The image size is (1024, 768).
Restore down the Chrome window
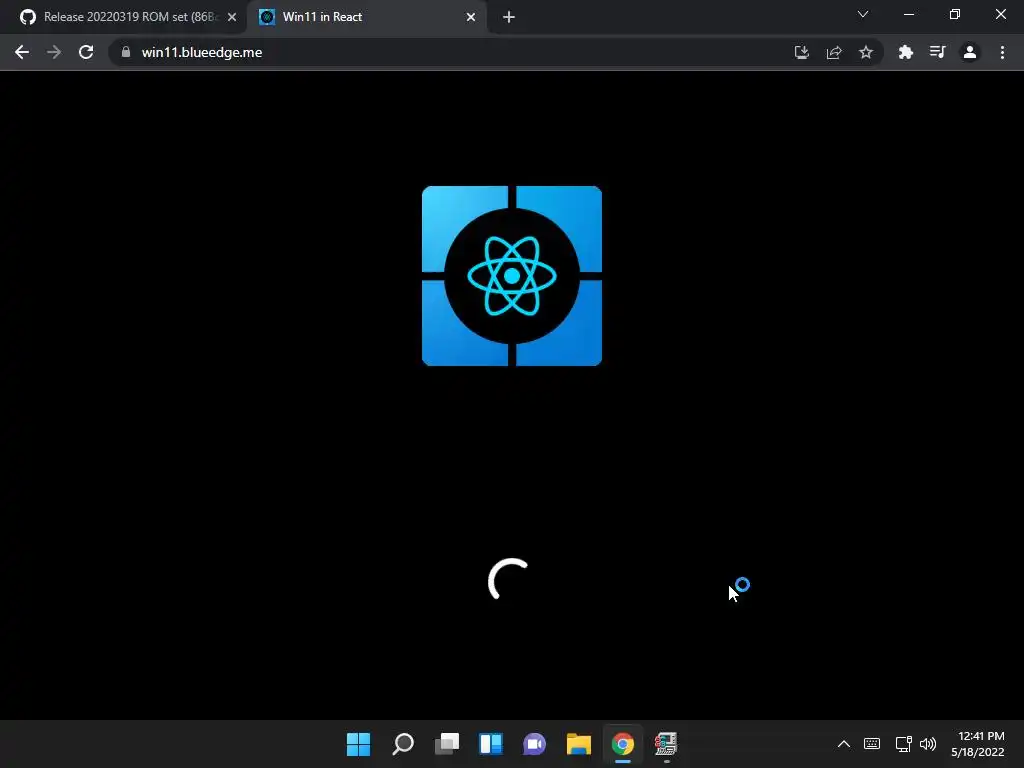[x=955, y=14]
